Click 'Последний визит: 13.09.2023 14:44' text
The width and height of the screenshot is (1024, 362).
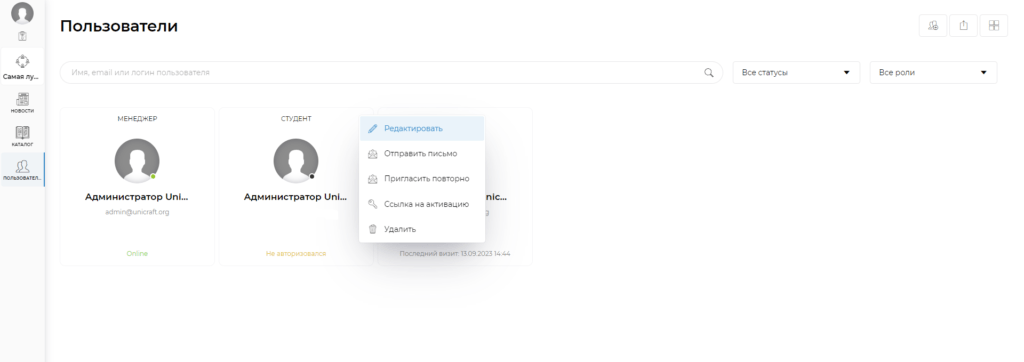[455, 254]
